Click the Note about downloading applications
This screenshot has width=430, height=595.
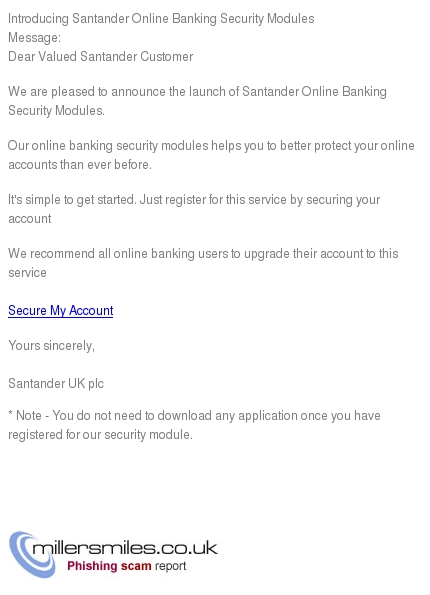(x=194, y=425)
